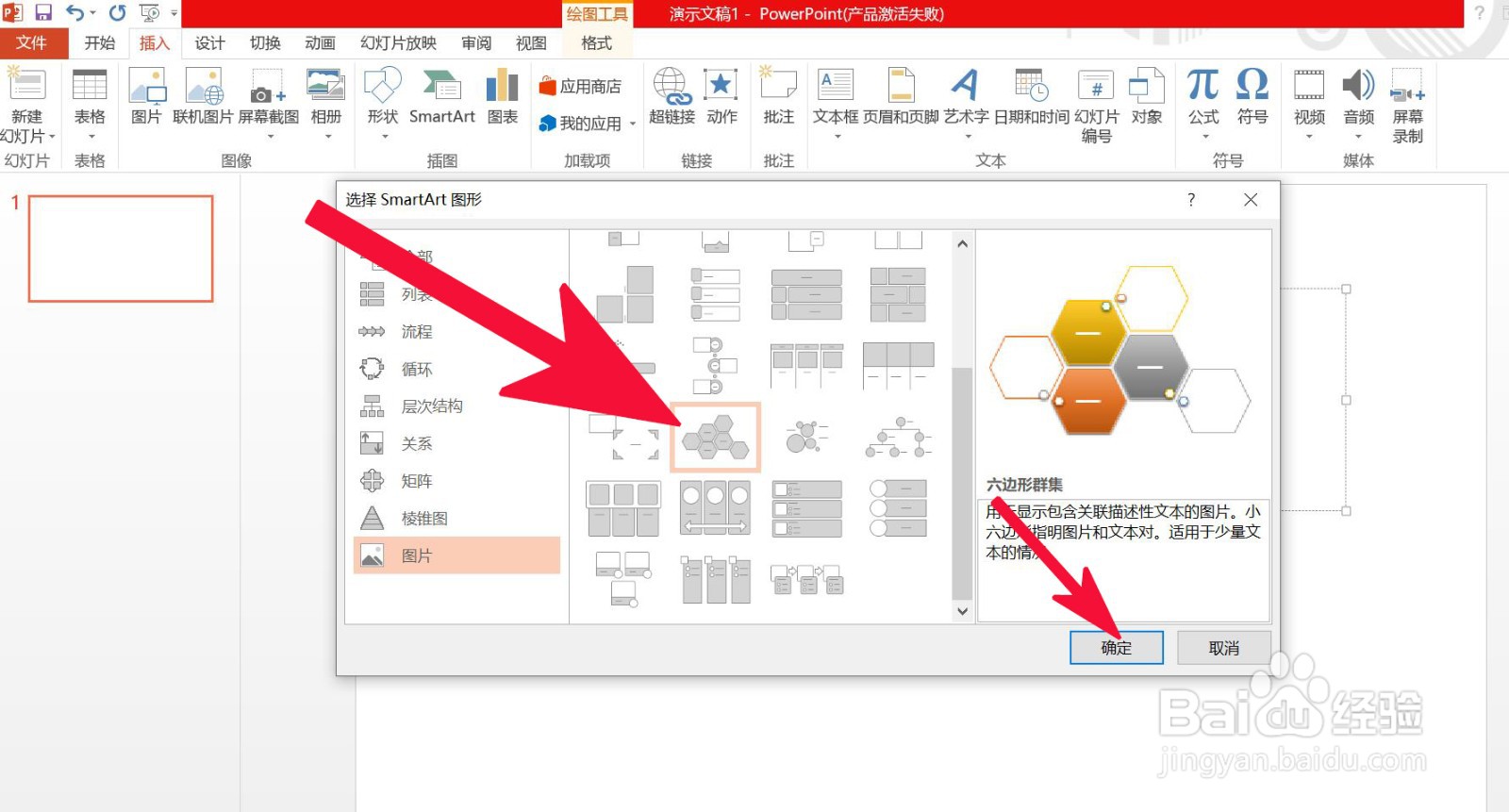Insert 艺术字 WordArt
This screenshot has height=812, width=1509.
click(x=967, y=102)
